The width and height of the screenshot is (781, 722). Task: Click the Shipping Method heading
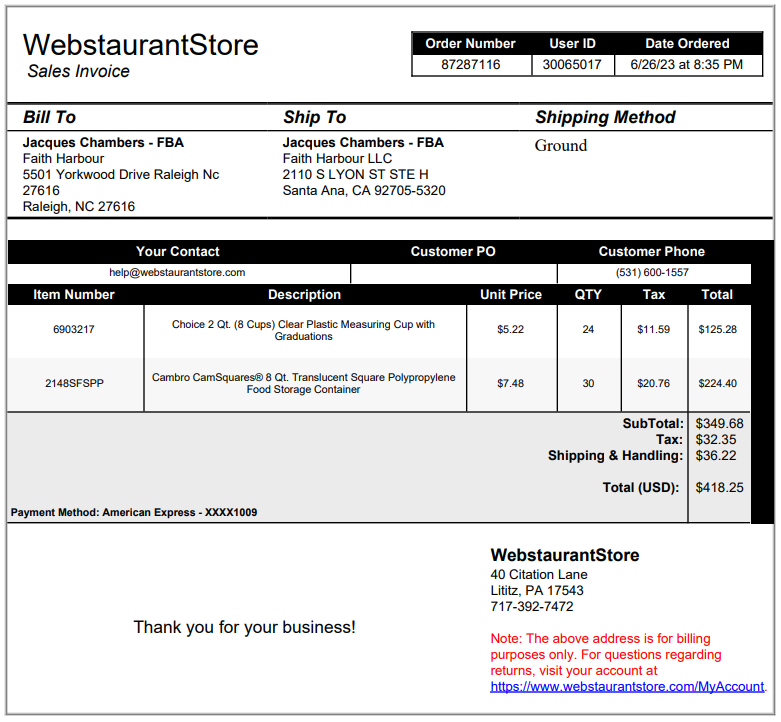coord(605,117)
